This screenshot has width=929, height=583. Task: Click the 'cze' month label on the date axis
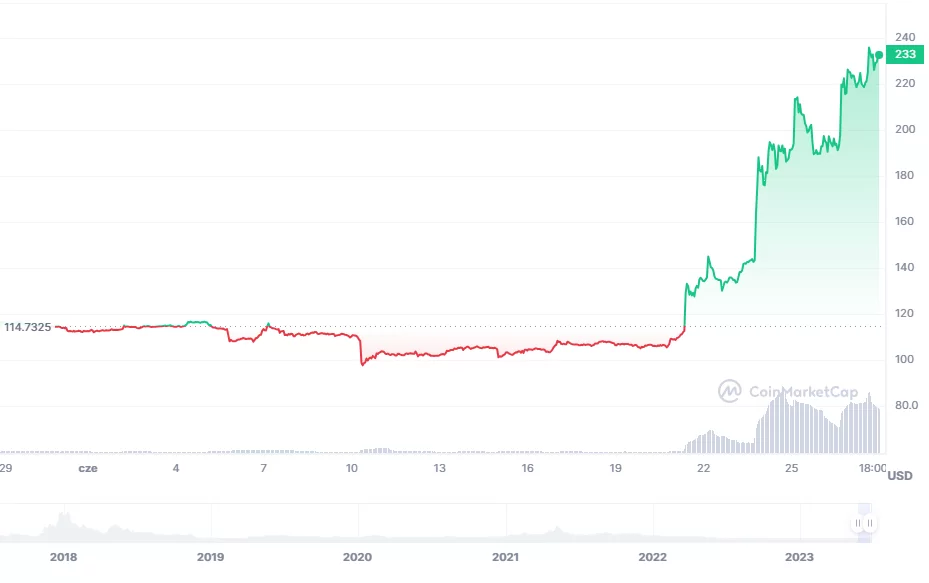click(x=88, y=468)
